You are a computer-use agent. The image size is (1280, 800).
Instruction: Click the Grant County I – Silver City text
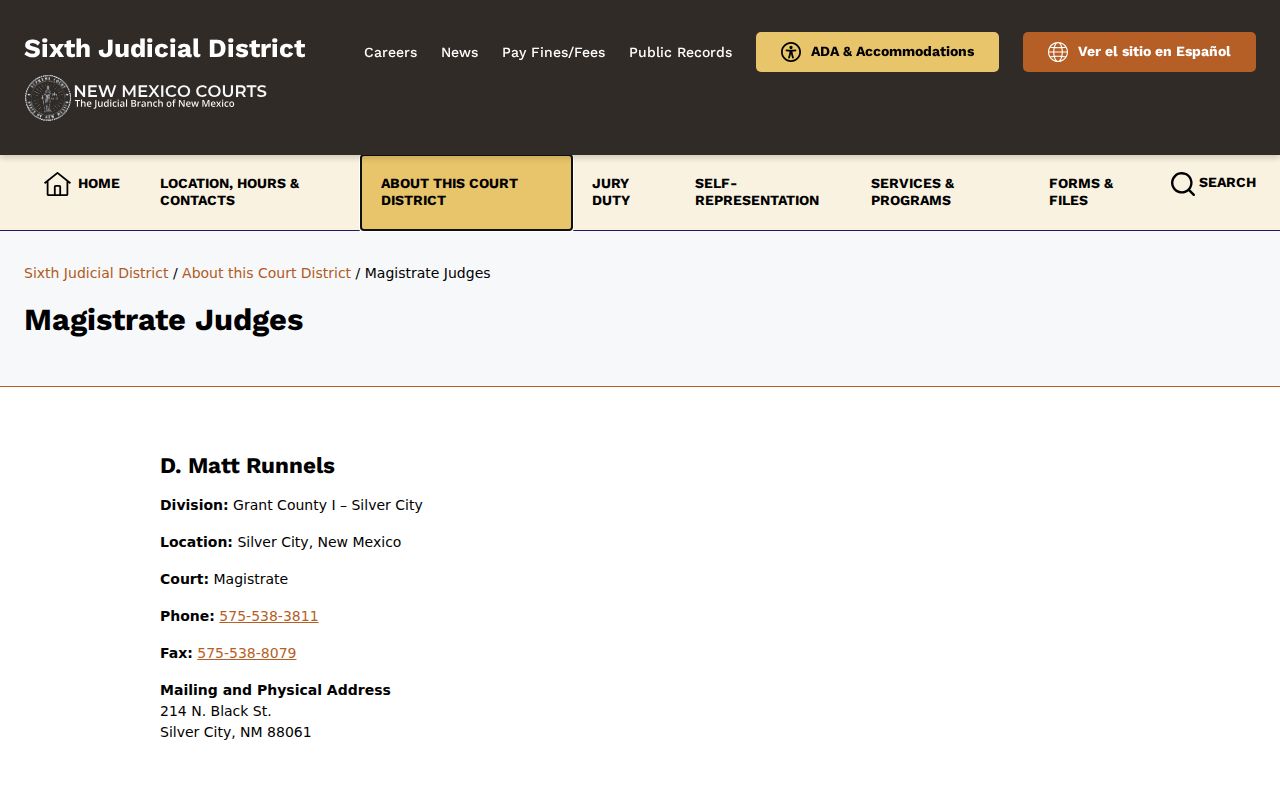click(328, 505)
